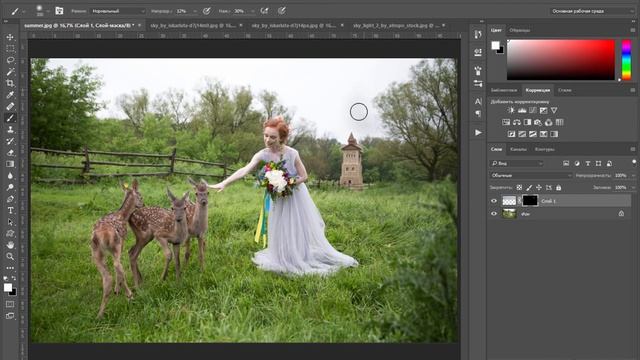
Task: Expand the brush flow slider arrow
Action: (253, 11)
